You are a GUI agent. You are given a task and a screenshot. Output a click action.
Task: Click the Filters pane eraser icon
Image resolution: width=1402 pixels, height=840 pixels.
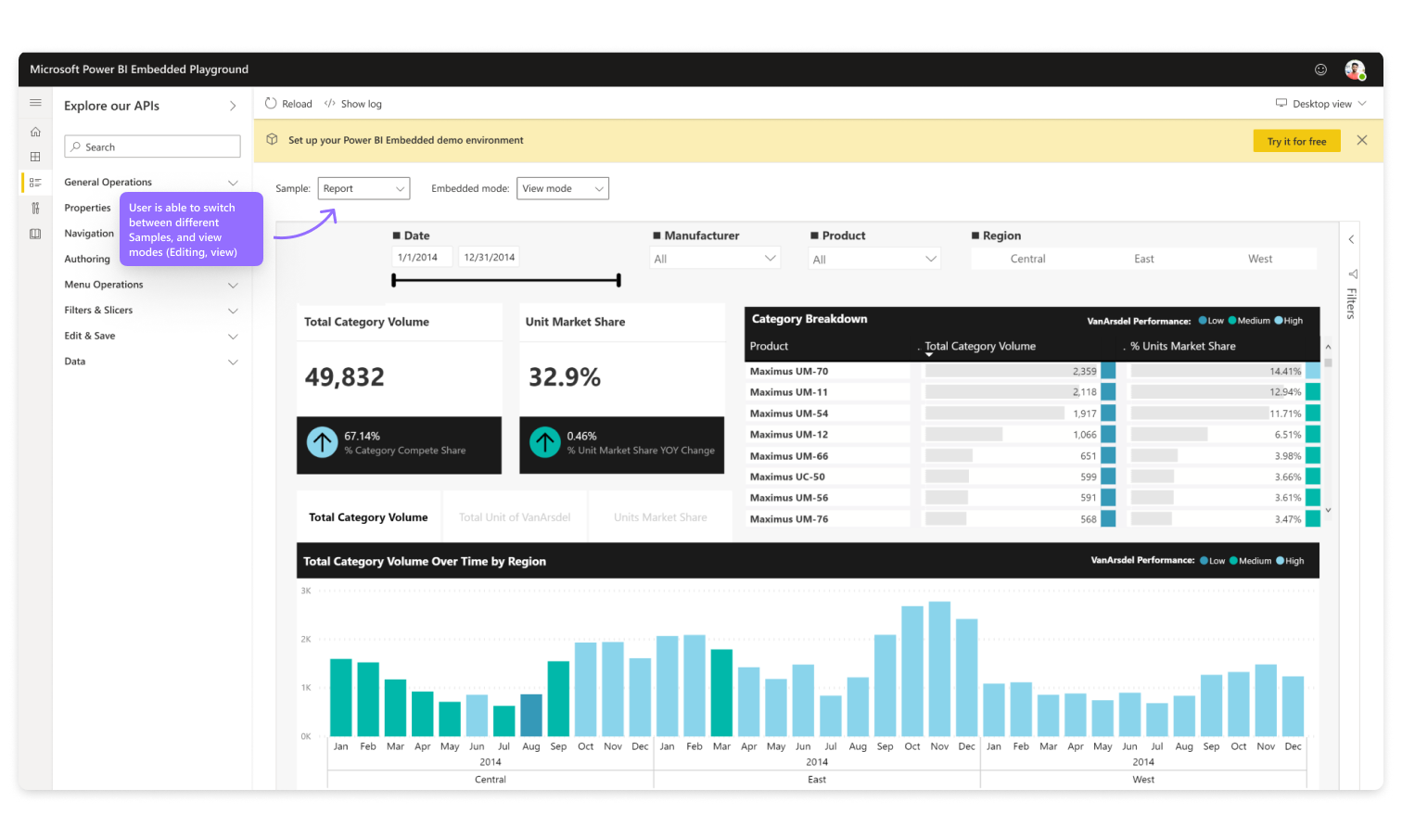tap(1352, 274)
